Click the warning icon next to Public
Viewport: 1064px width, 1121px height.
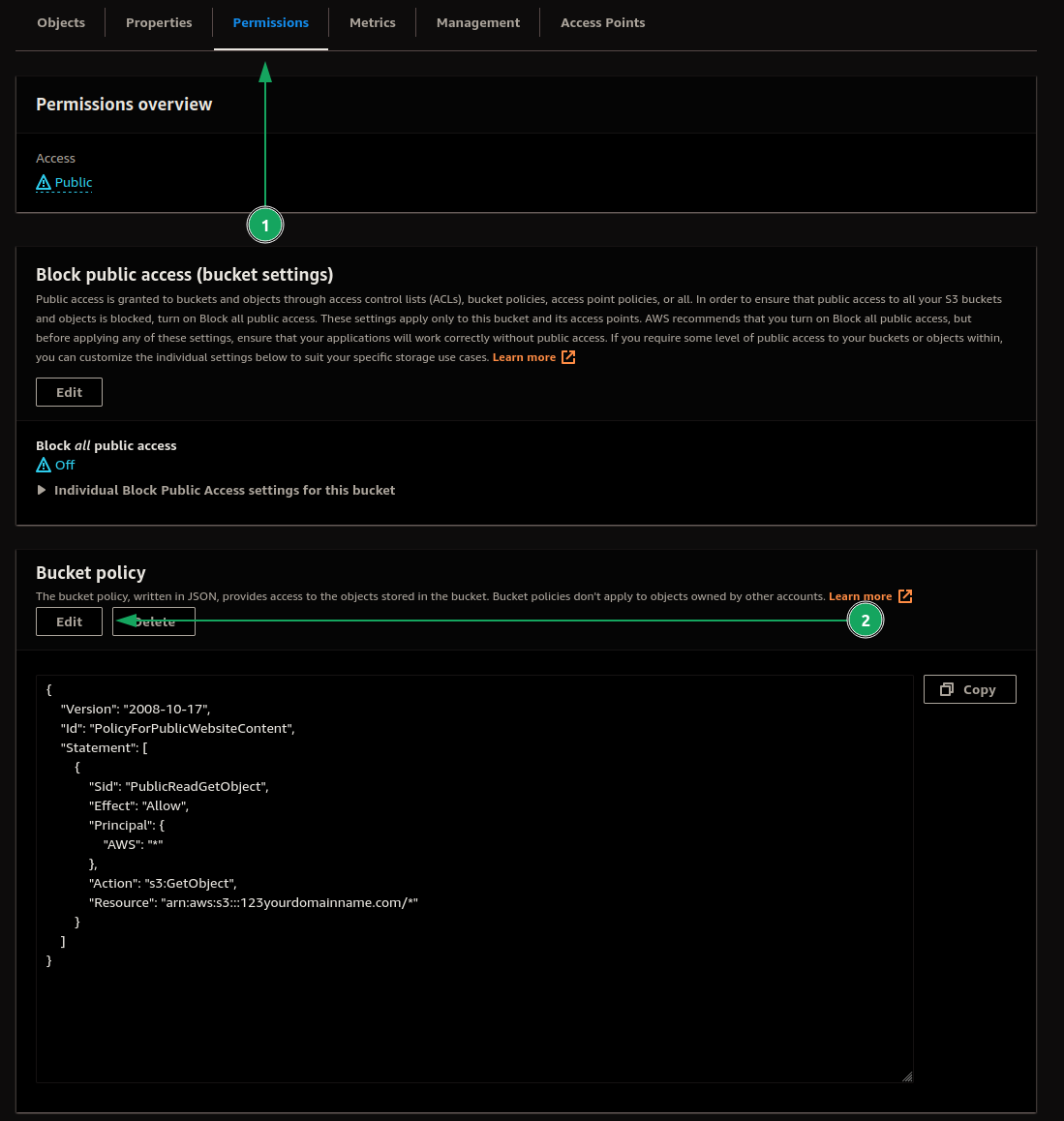44,183
